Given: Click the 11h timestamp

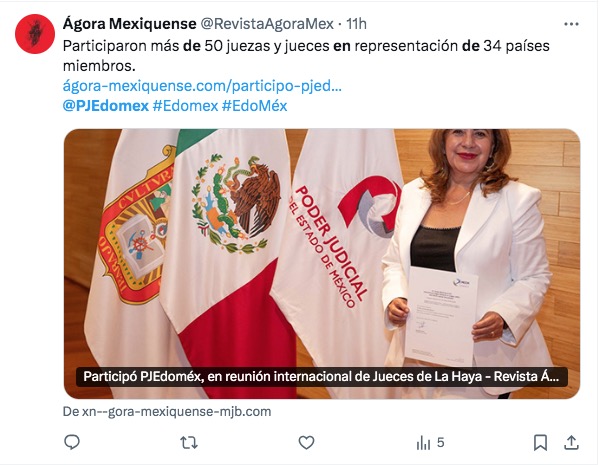Looking at the screenshot, I should (x=356, y=24).
